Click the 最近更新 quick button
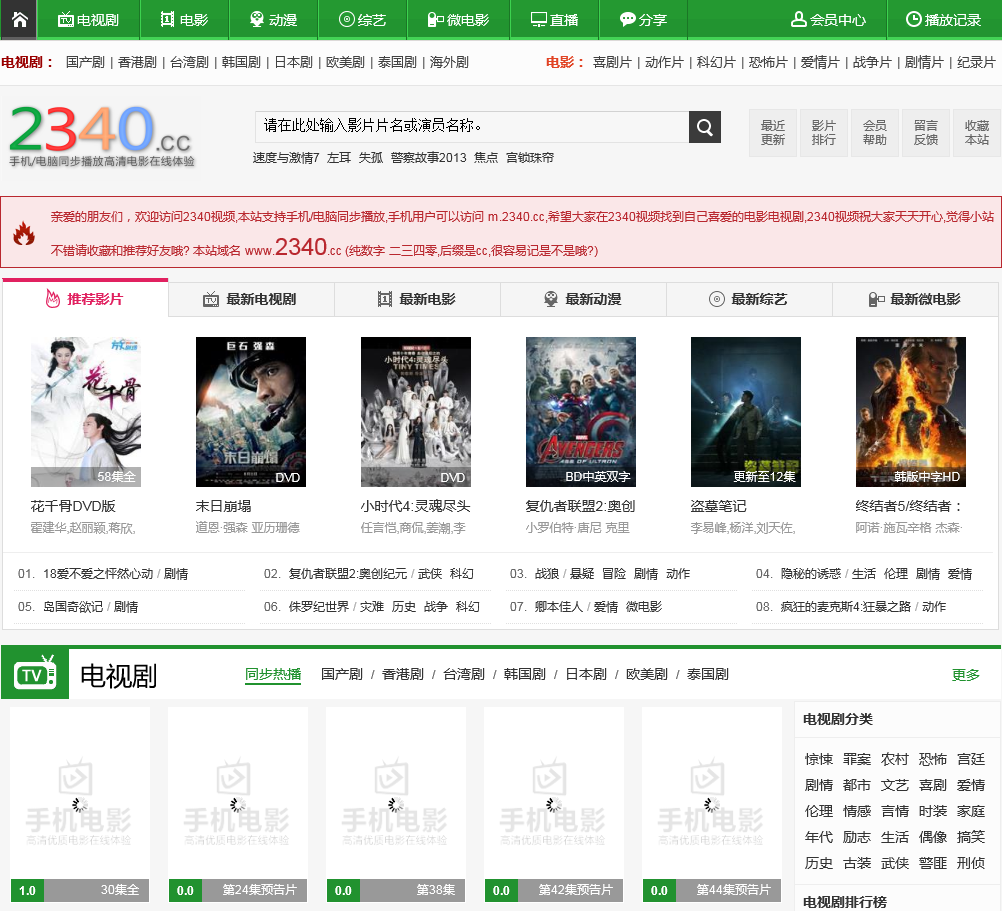1002x911 pixels. [x=773, y=133]
